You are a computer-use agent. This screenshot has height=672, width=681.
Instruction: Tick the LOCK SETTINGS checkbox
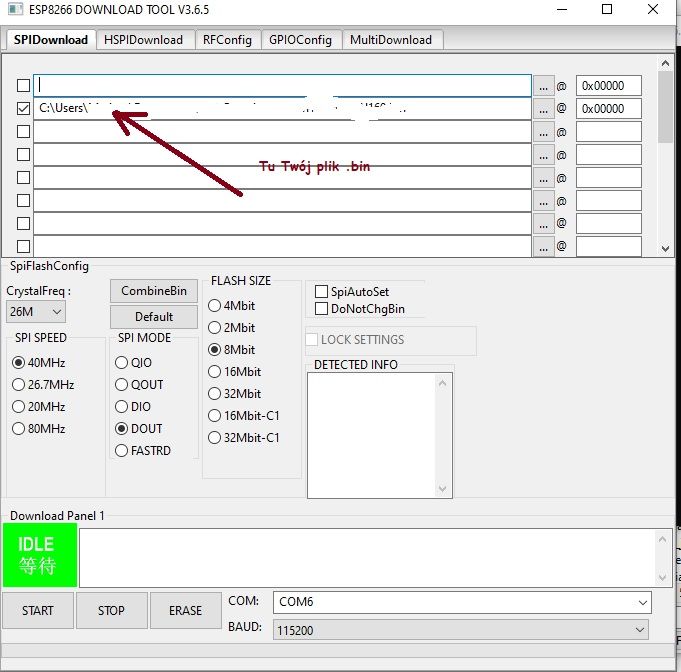(x=312, y=340)
